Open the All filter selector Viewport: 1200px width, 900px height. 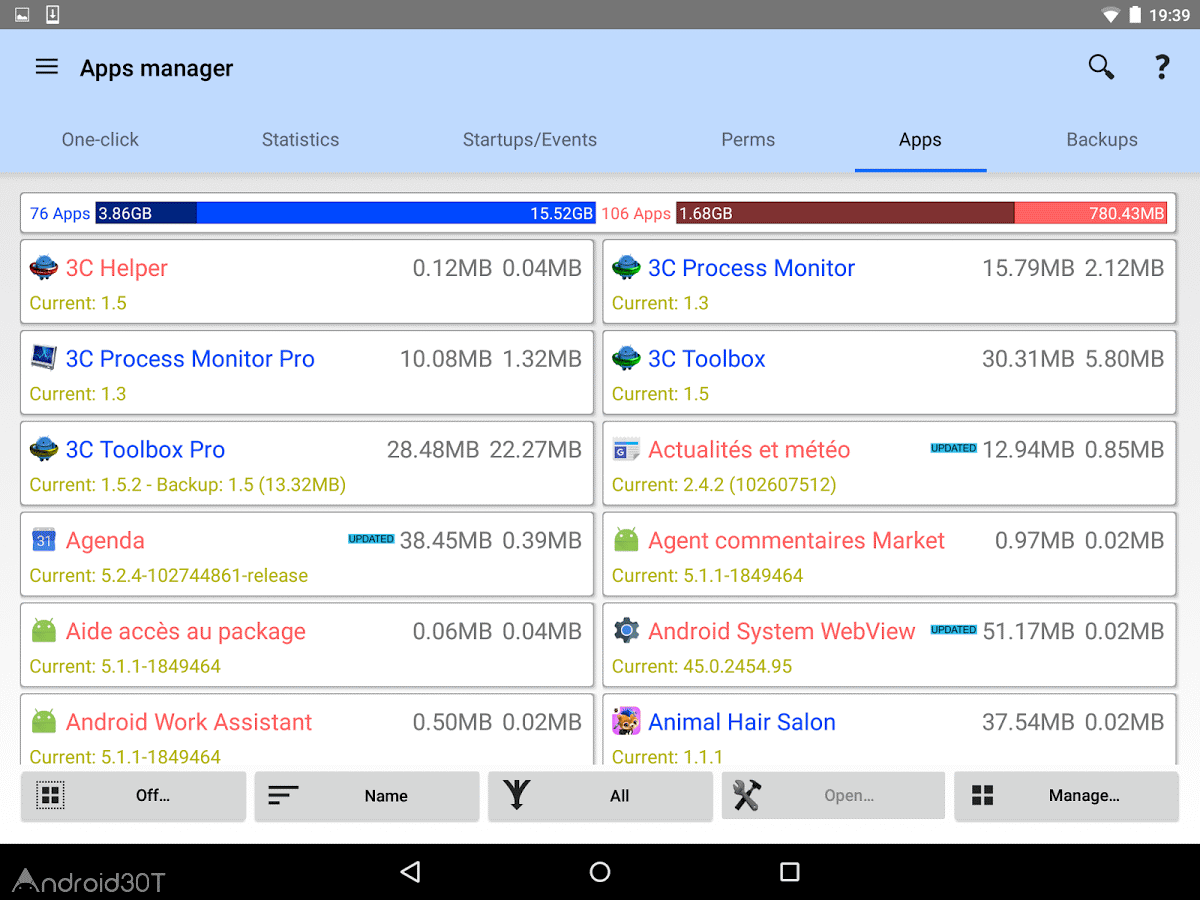click(601, 796)
